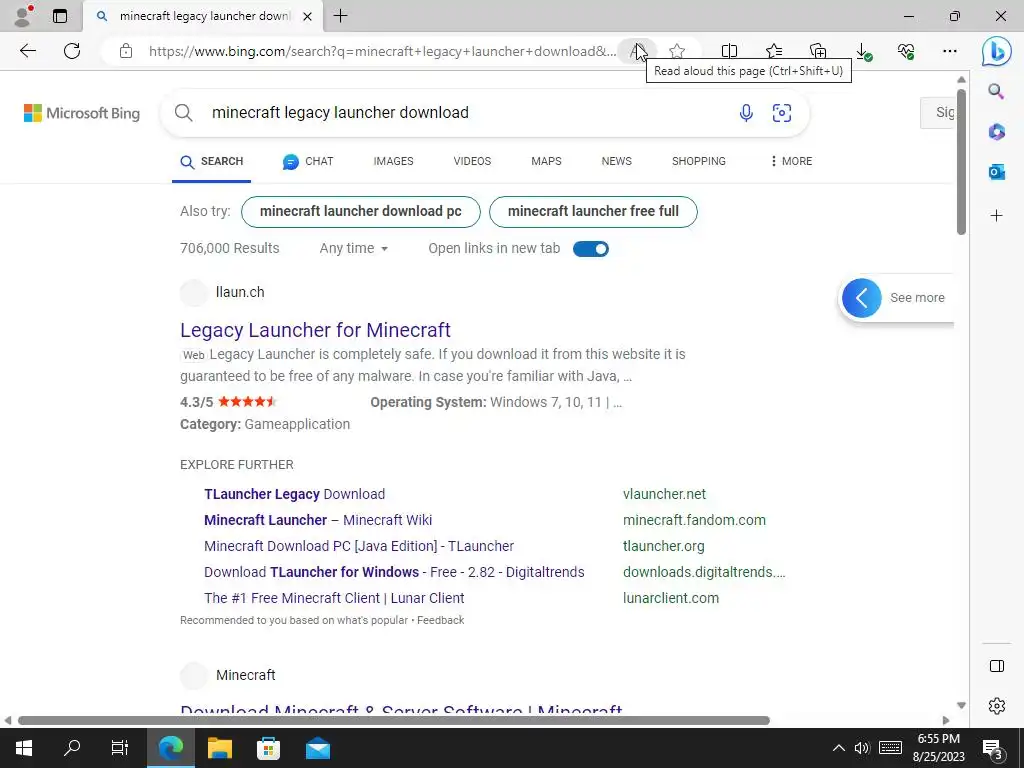This screenshot has width=1024, height=768.
Task: Click the horizontal page scrollbar
Action: (394, 721)
